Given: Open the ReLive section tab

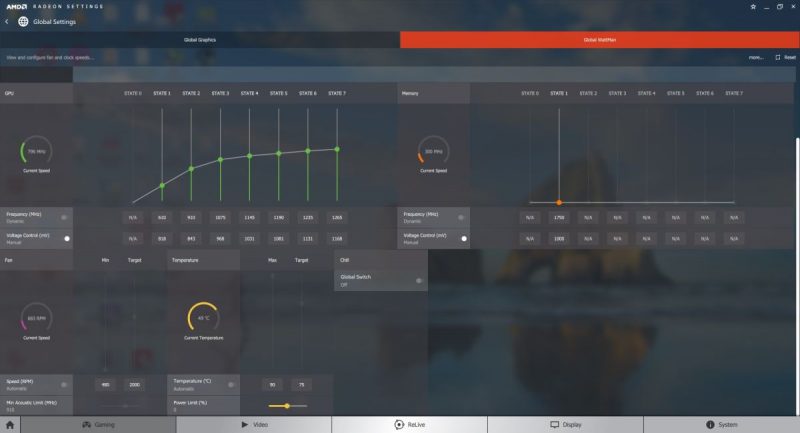Looking at the screenshot, I should point(410,424).
